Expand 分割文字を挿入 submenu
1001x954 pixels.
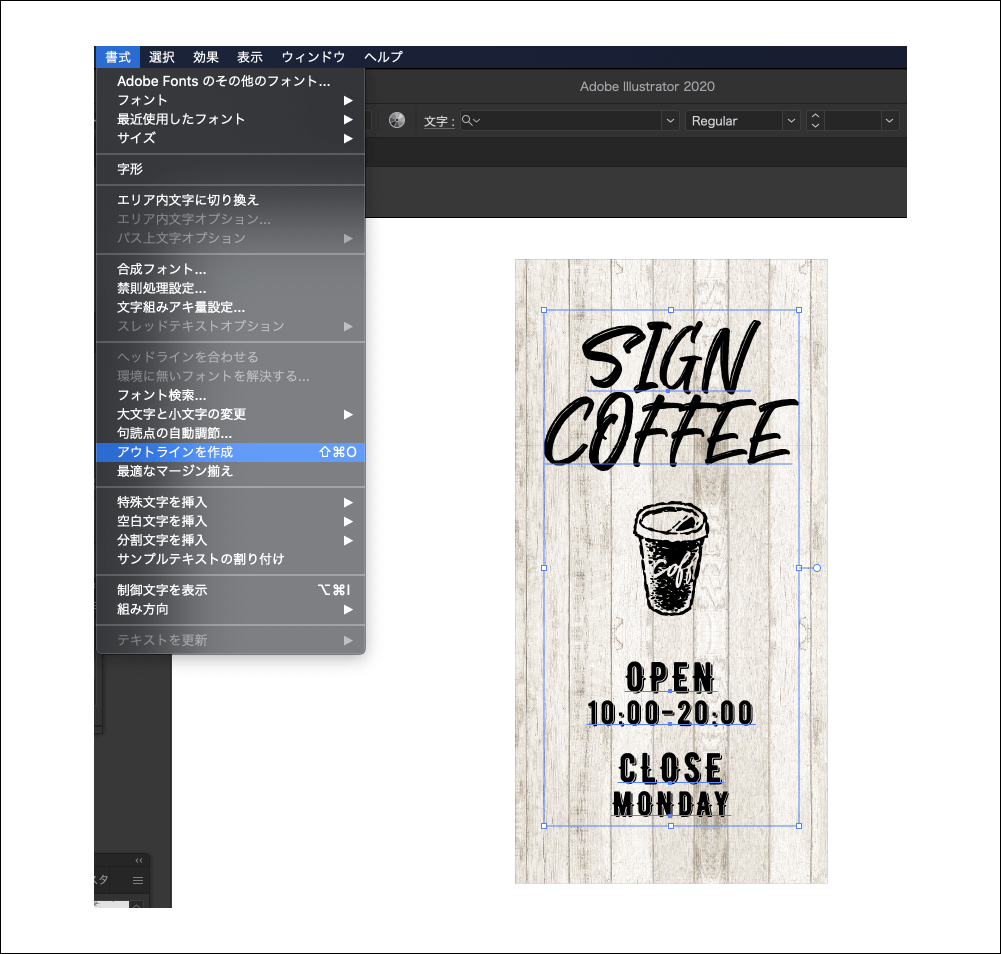230,540
